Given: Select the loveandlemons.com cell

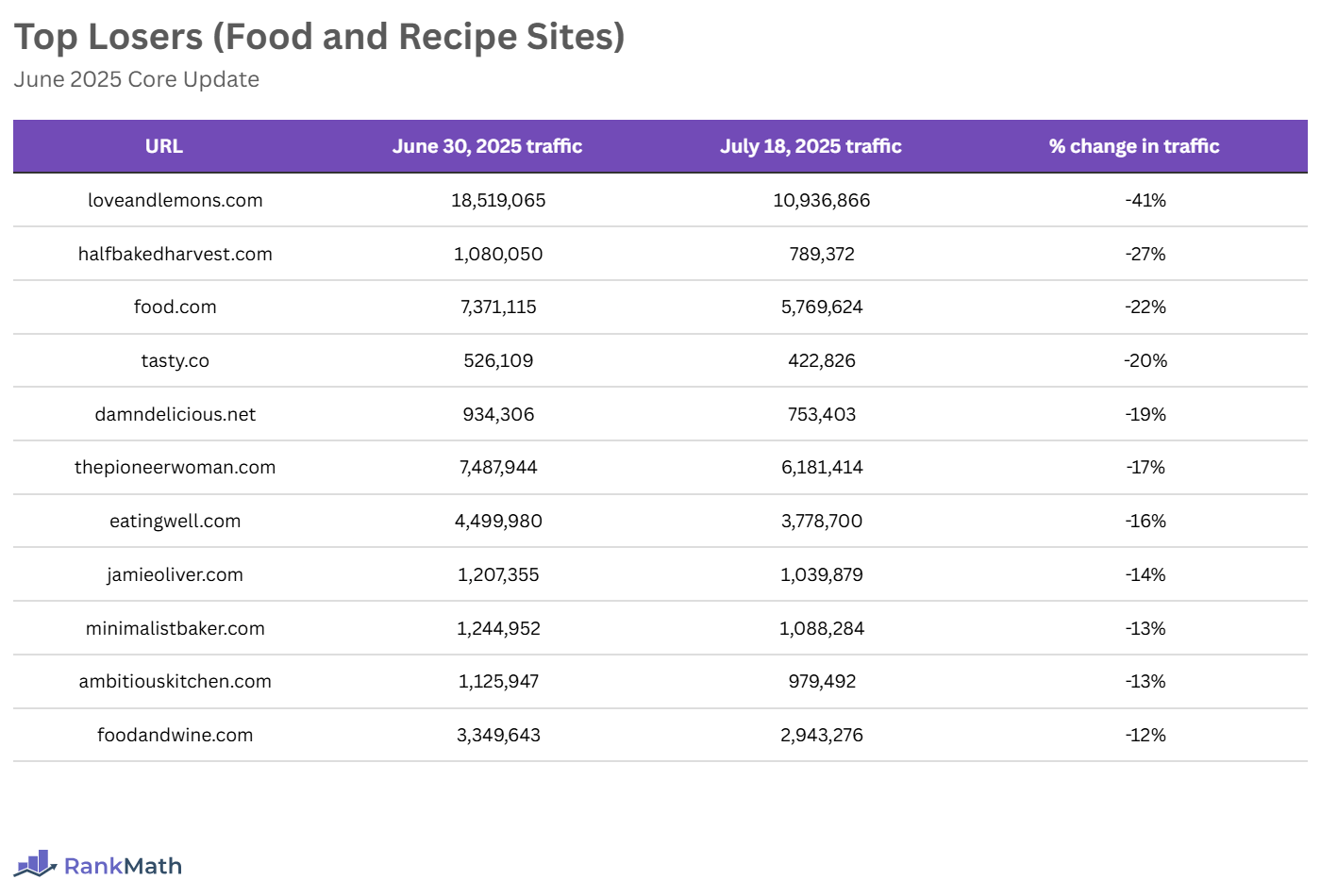Looking at the screenshot, I should [x=176, y=200].
